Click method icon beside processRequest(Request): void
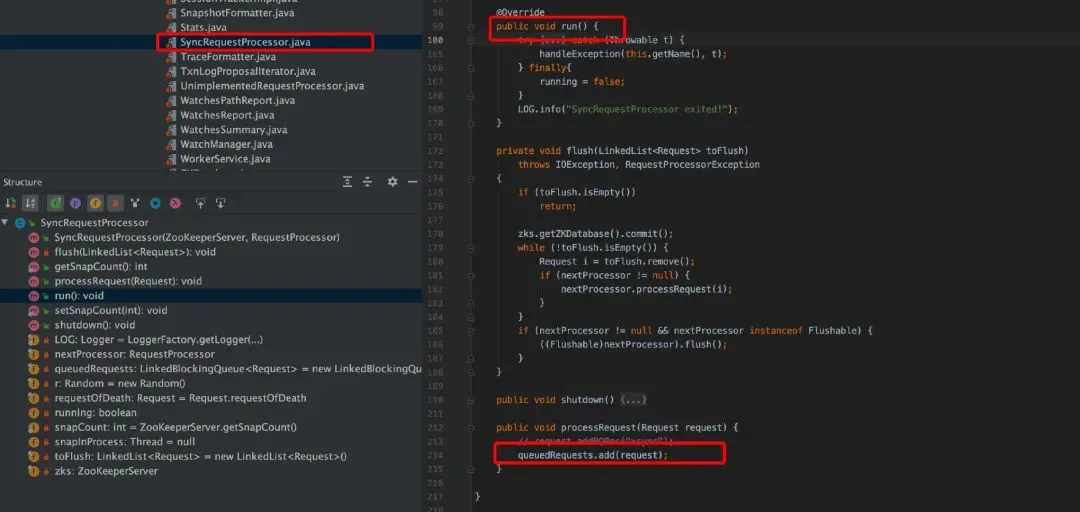Viewport: 1080px width, 512px height. click(x=33, y=281)
